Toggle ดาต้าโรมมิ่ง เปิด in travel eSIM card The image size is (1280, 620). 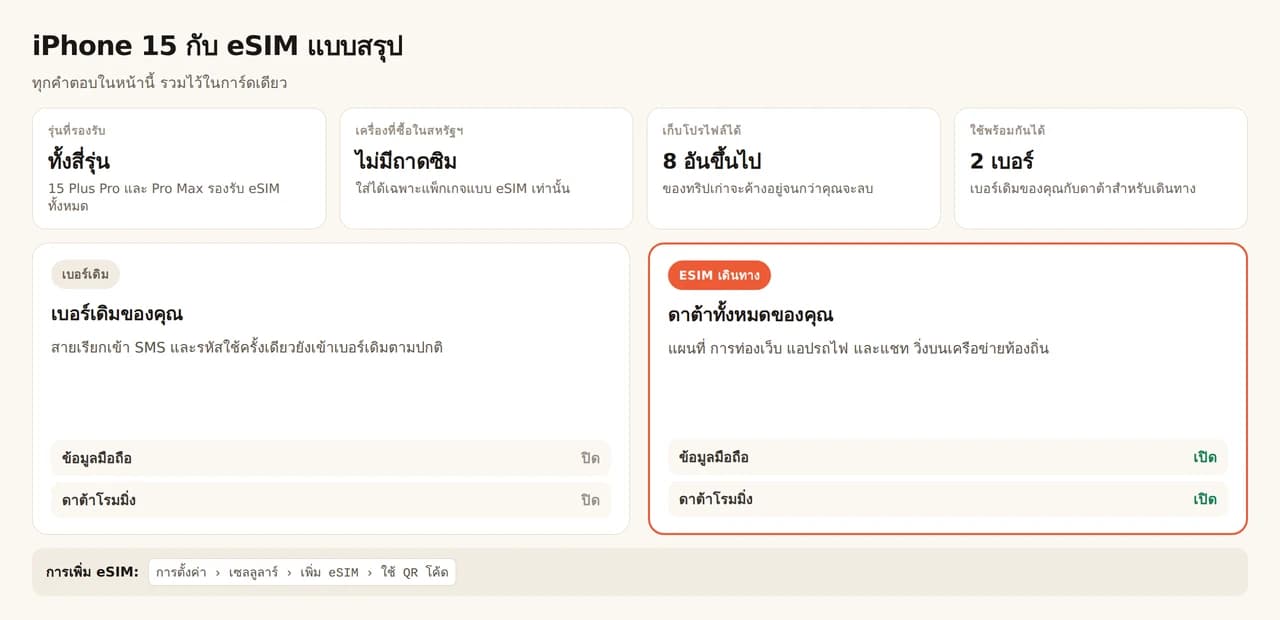(x=948, y=499)
